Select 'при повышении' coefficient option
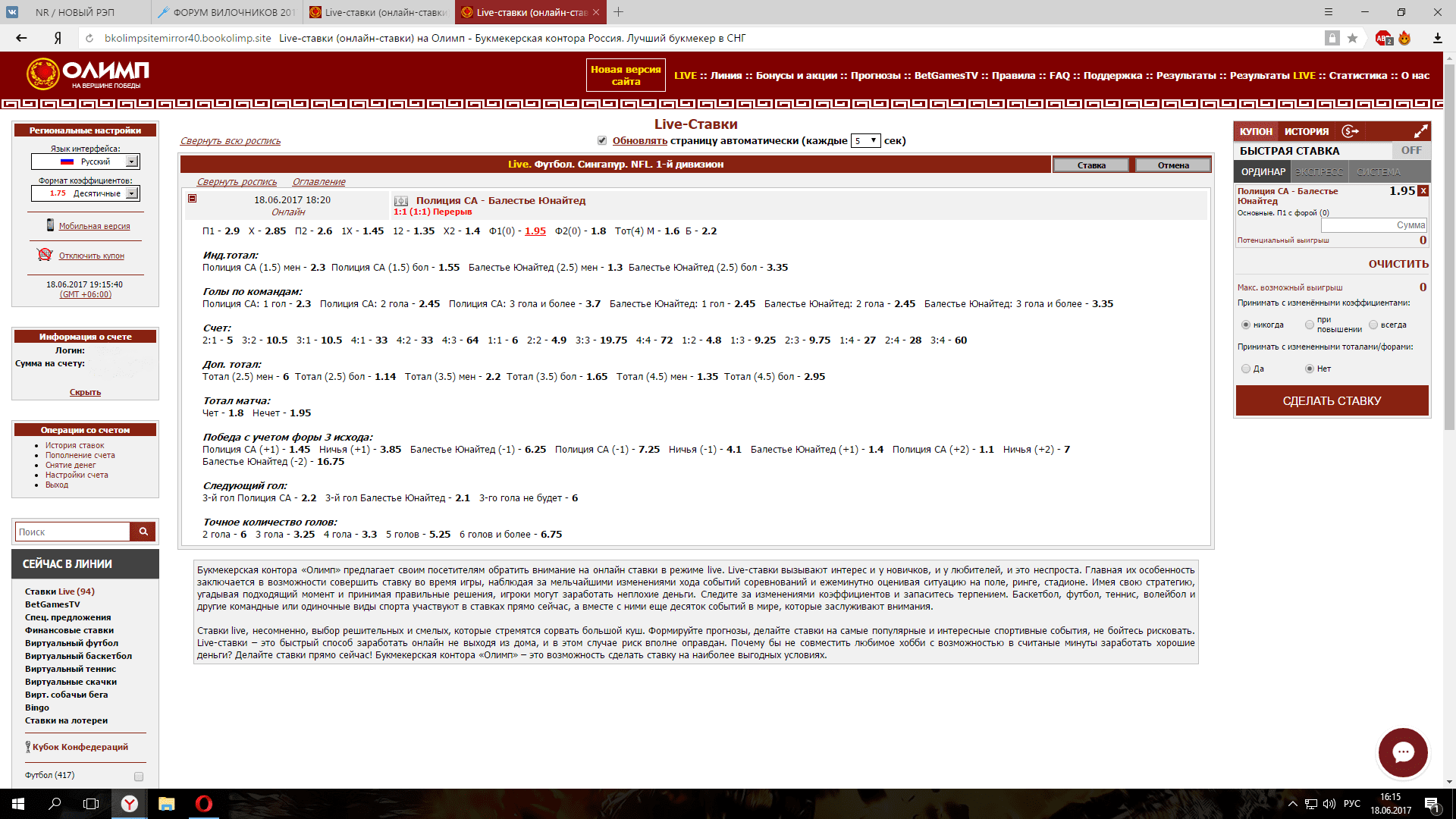Image resolution: width=1456 pixels, height=819 pixels. coord(1310,325)
